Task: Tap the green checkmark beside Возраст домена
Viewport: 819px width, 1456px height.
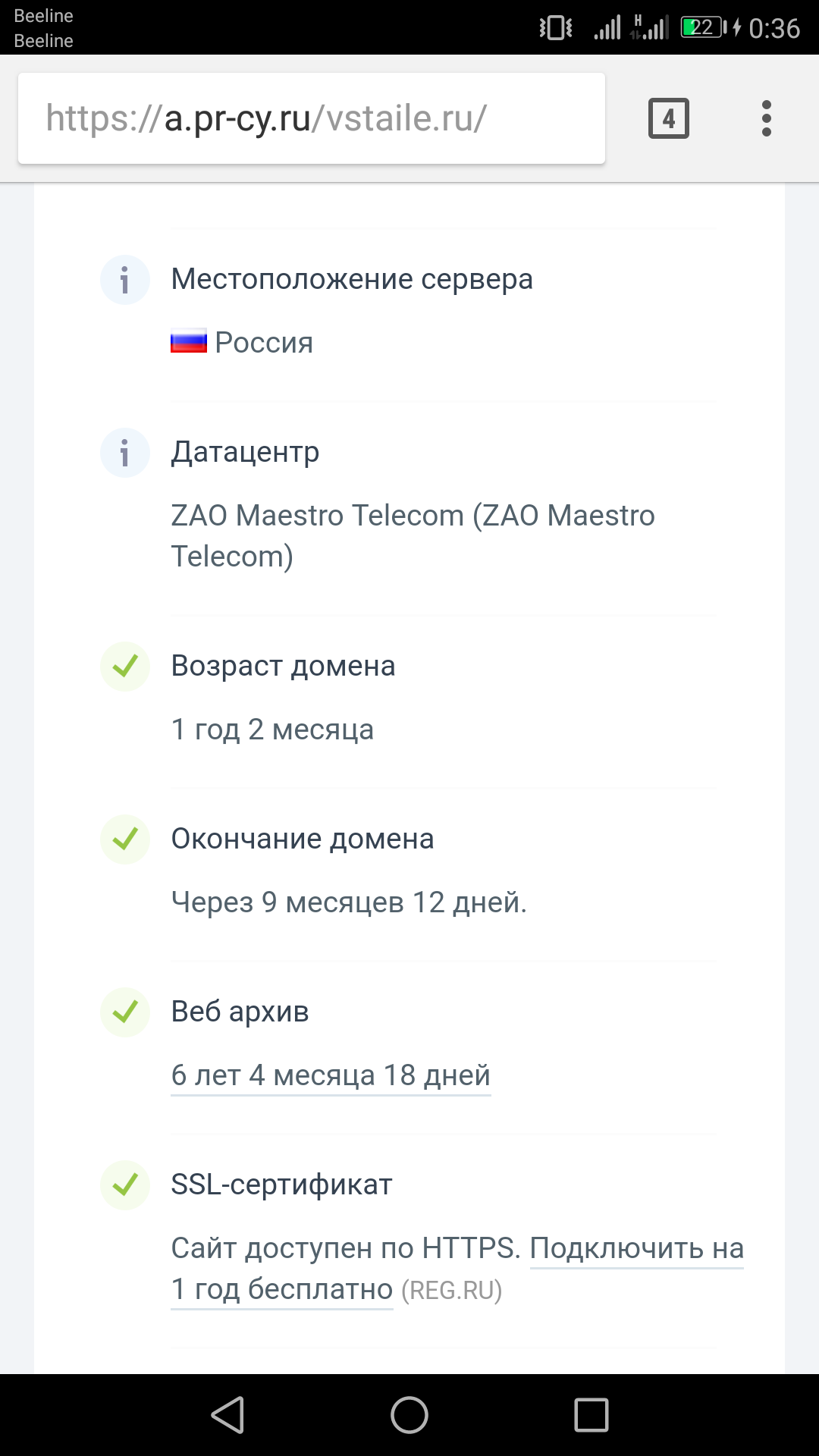Action: 124,667
